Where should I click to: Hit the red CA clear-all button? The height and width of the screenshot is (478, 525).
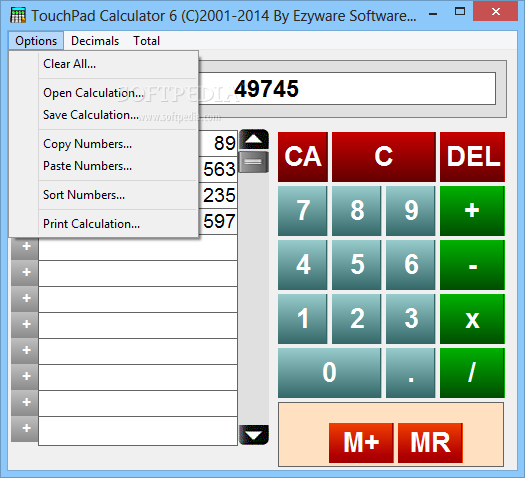tap(303, 157)
